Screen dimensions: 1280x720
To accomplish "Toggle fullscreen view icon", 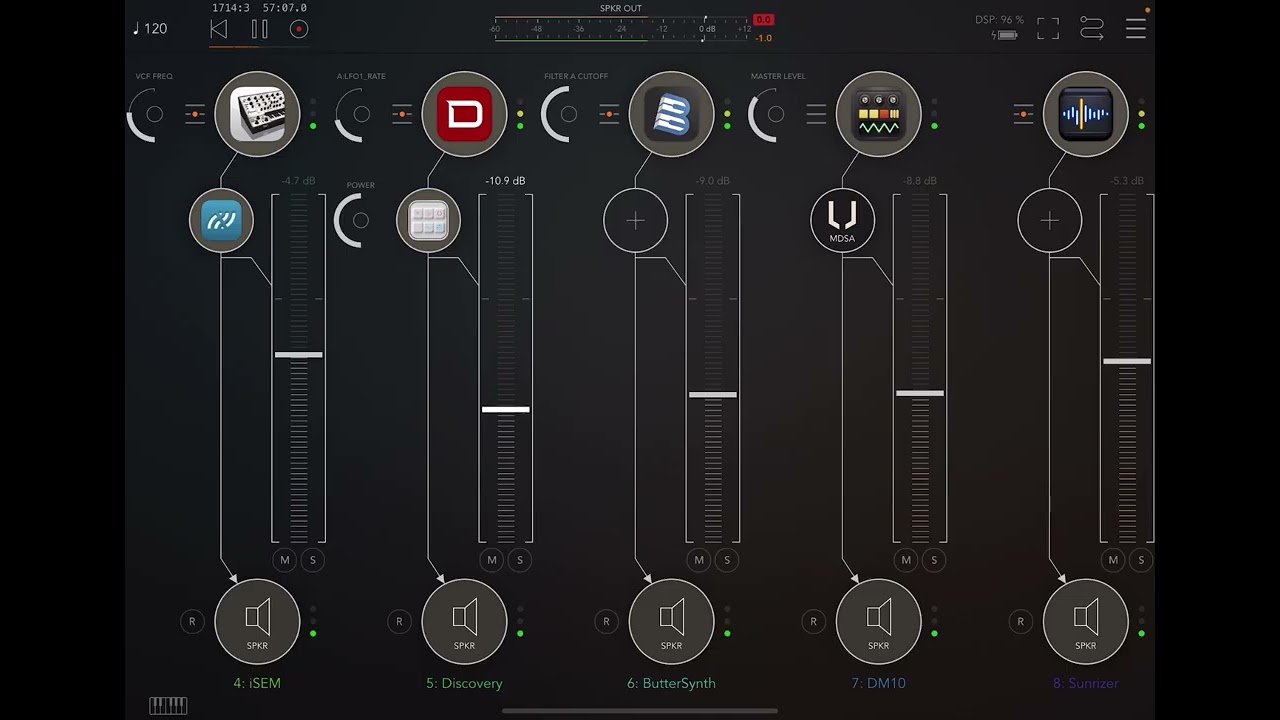I will [x=1048, y=29].
